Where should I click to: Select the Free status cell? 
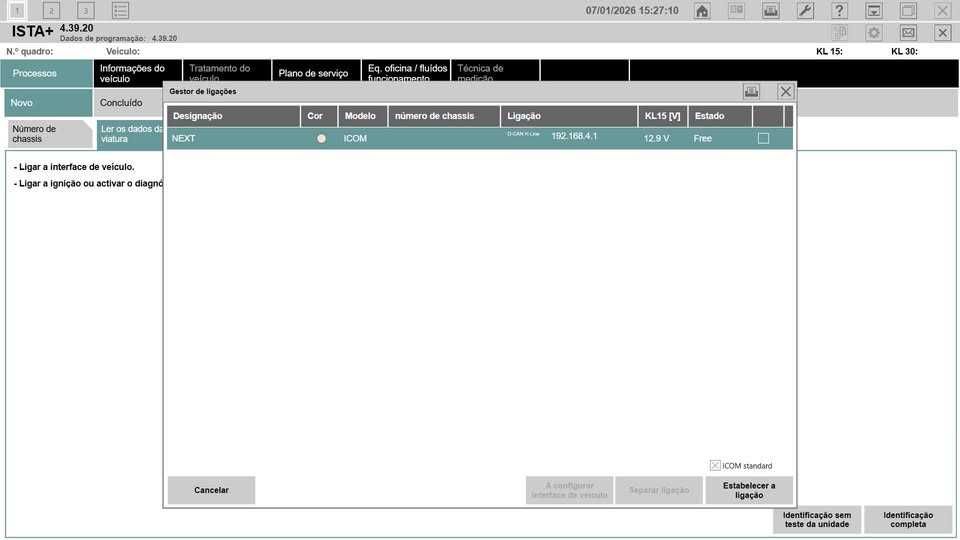pos(703,138)
